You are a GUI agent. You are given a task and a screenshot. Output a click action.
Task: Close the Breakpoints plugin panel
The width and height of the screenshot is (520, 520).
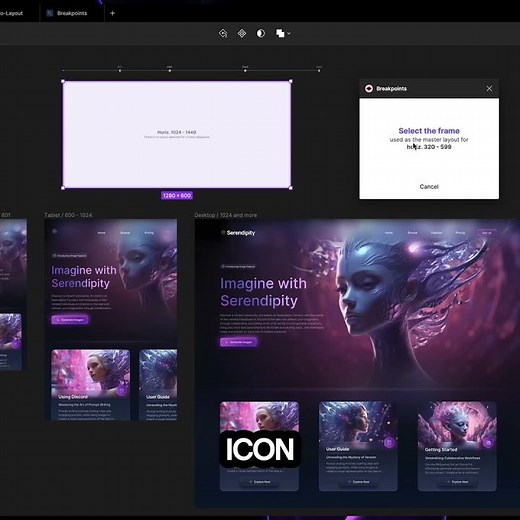pyautogui.click(x=489, y=88)
